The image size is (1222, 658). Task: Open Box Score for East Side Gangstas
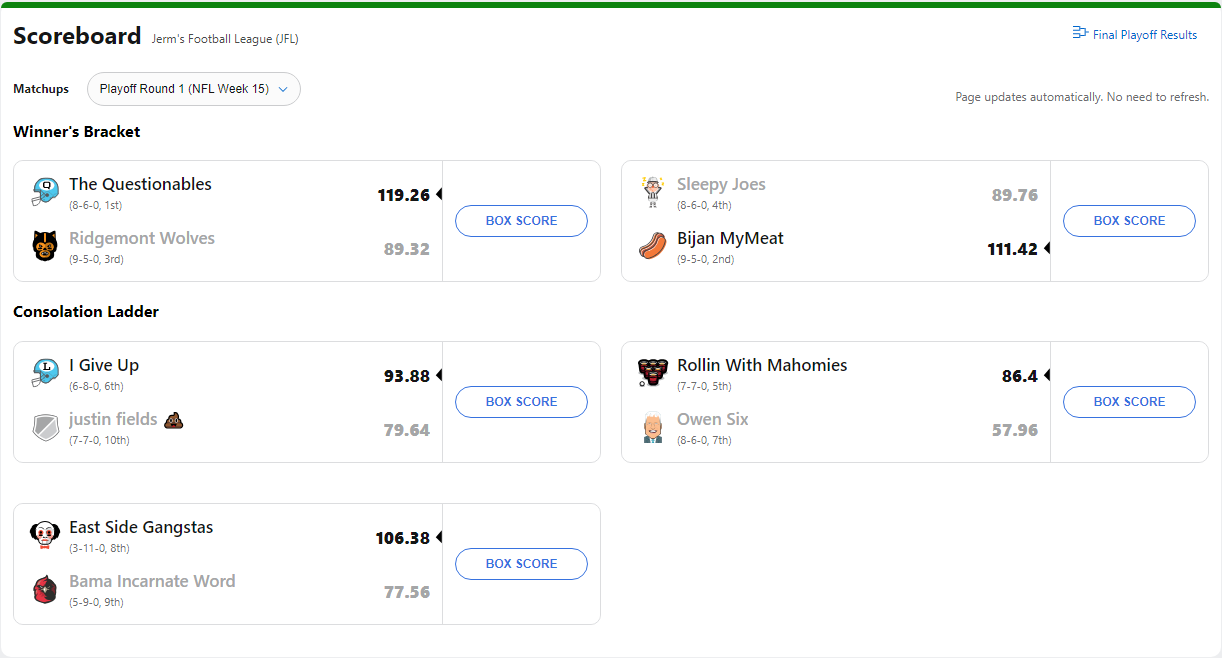click(521, 564)
